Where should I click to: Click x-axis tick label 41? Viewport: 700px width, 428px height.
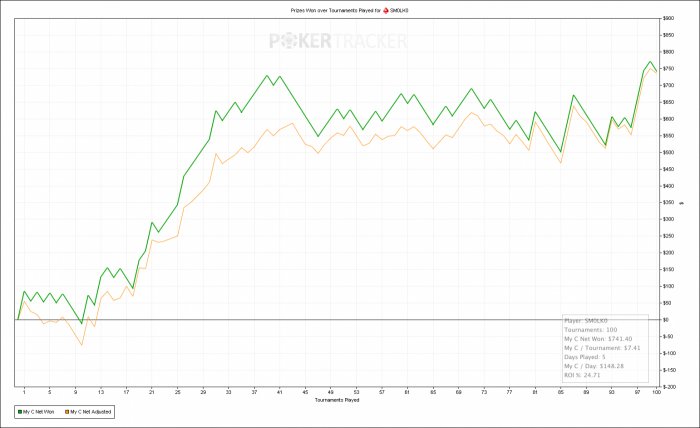pyautogui.click(x=280, y=392)
